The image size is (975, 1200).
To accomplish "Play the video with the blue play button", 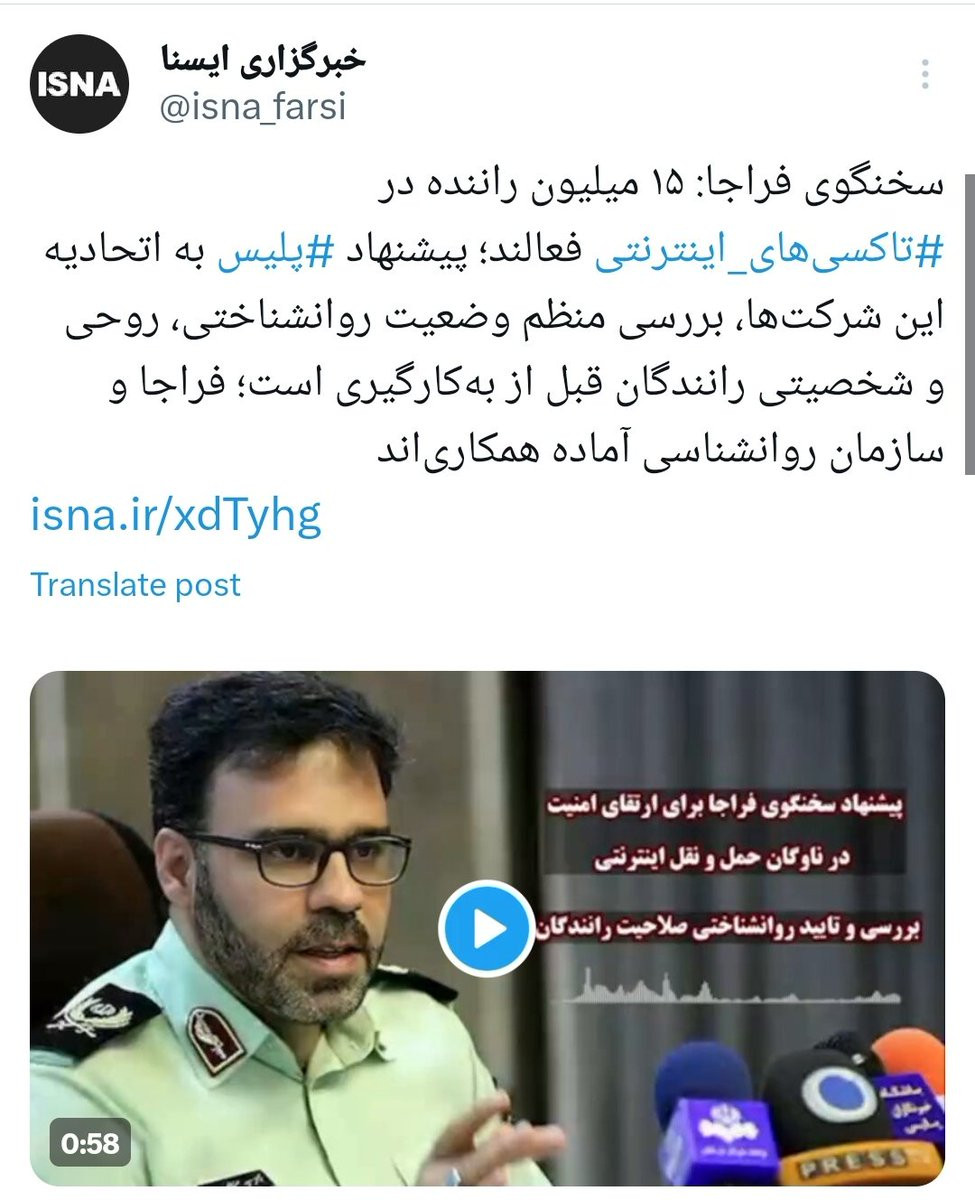I will coord(488,929).
